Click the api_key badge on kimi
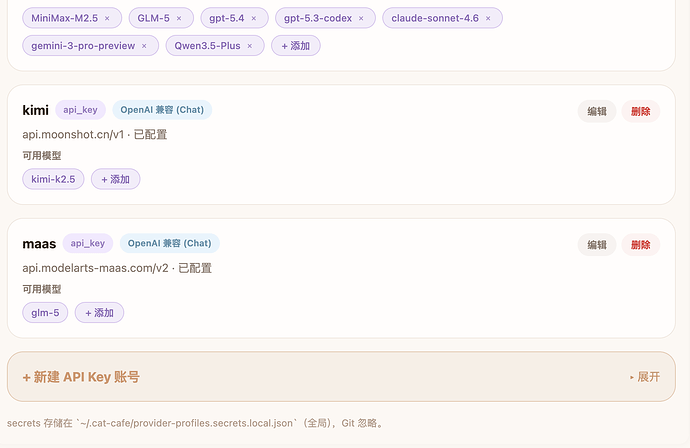The height and width of the screenshot is (448, 690). [x=81, y=110]
